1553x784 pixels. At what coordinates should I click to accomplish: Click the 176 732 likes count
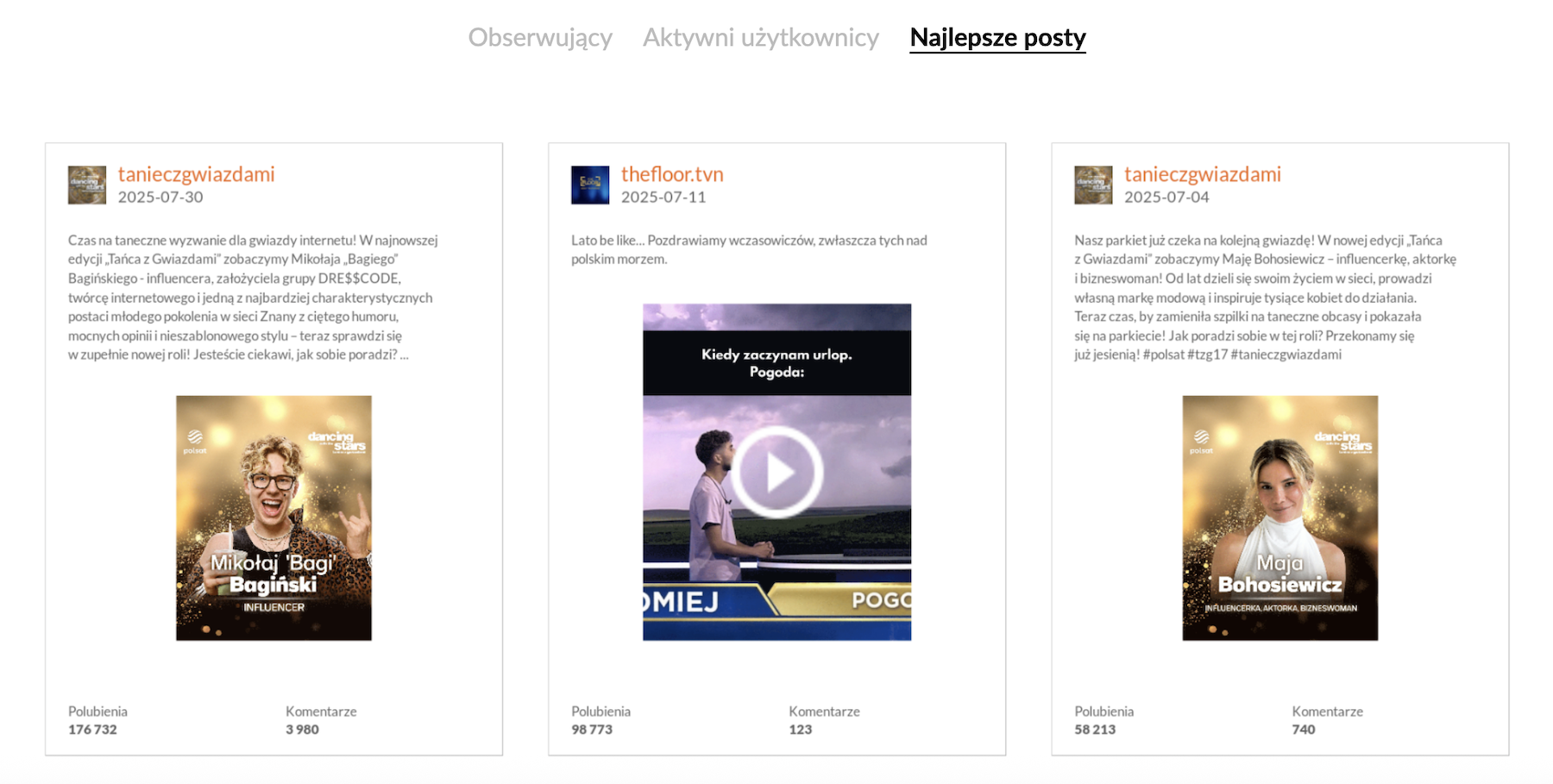[92, 730]
